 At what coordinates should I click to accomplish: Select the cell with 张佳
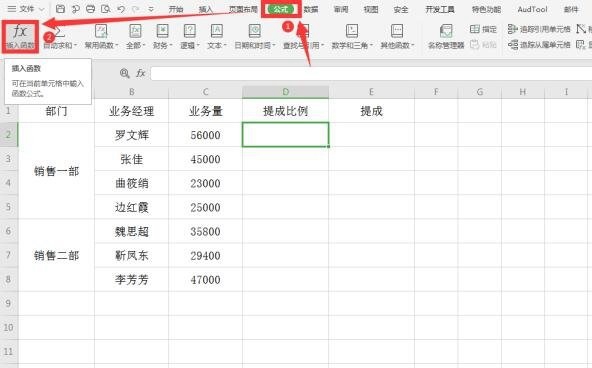(132, 159)
